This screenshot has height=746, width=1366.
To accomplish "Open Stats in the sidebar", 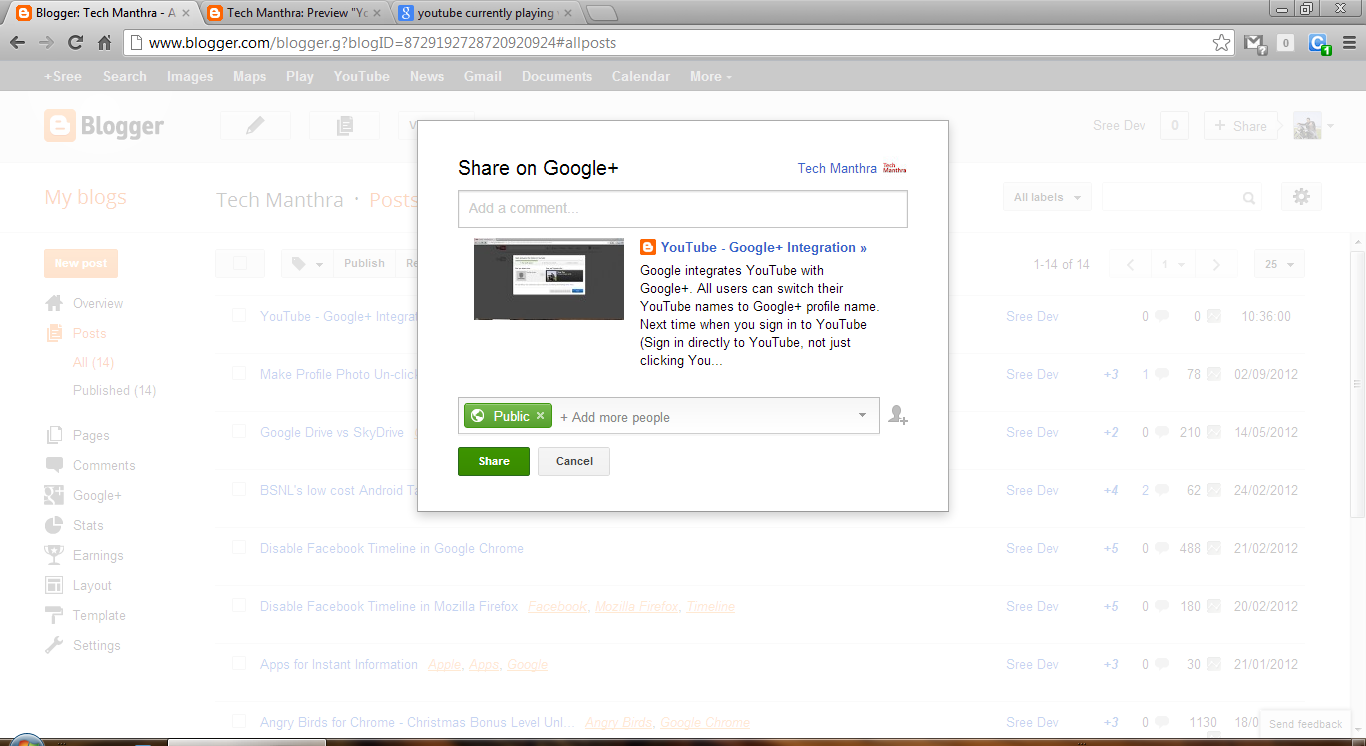I will tap(88, 525).
